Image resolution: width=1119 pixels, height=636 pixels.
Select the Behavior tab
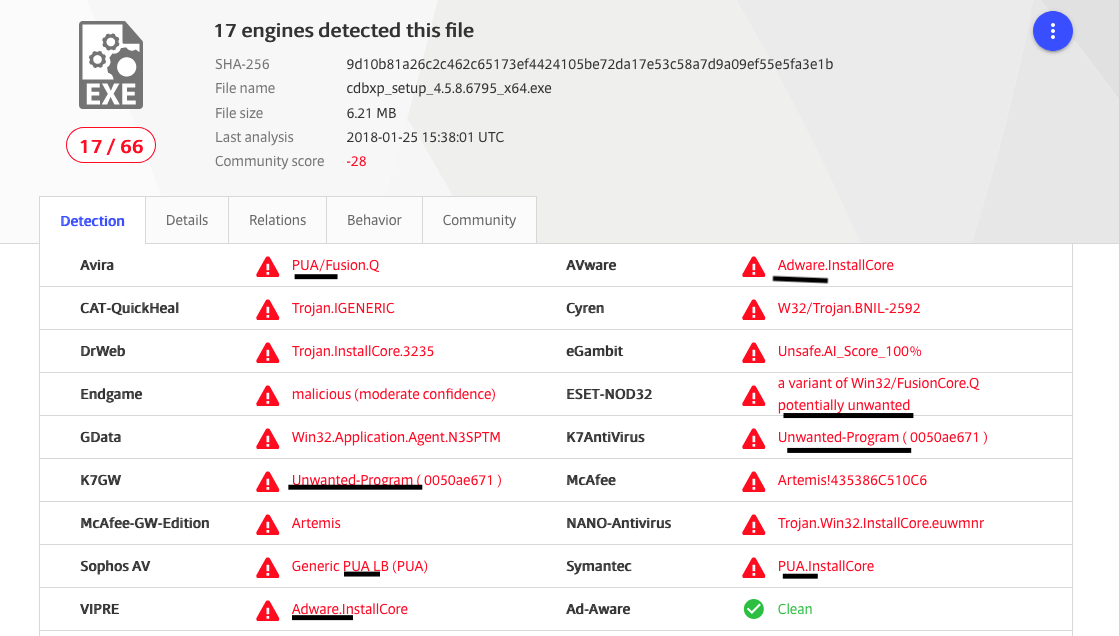(x=374, y=220)
